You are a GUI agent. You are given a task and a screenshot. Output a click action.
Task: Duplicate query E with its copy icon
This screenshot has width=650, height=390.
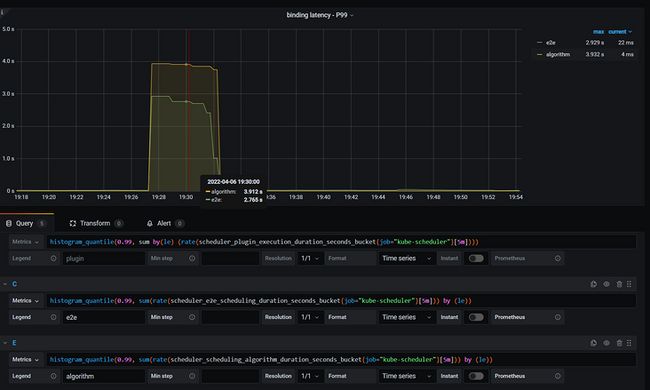(x=594, y=343)
